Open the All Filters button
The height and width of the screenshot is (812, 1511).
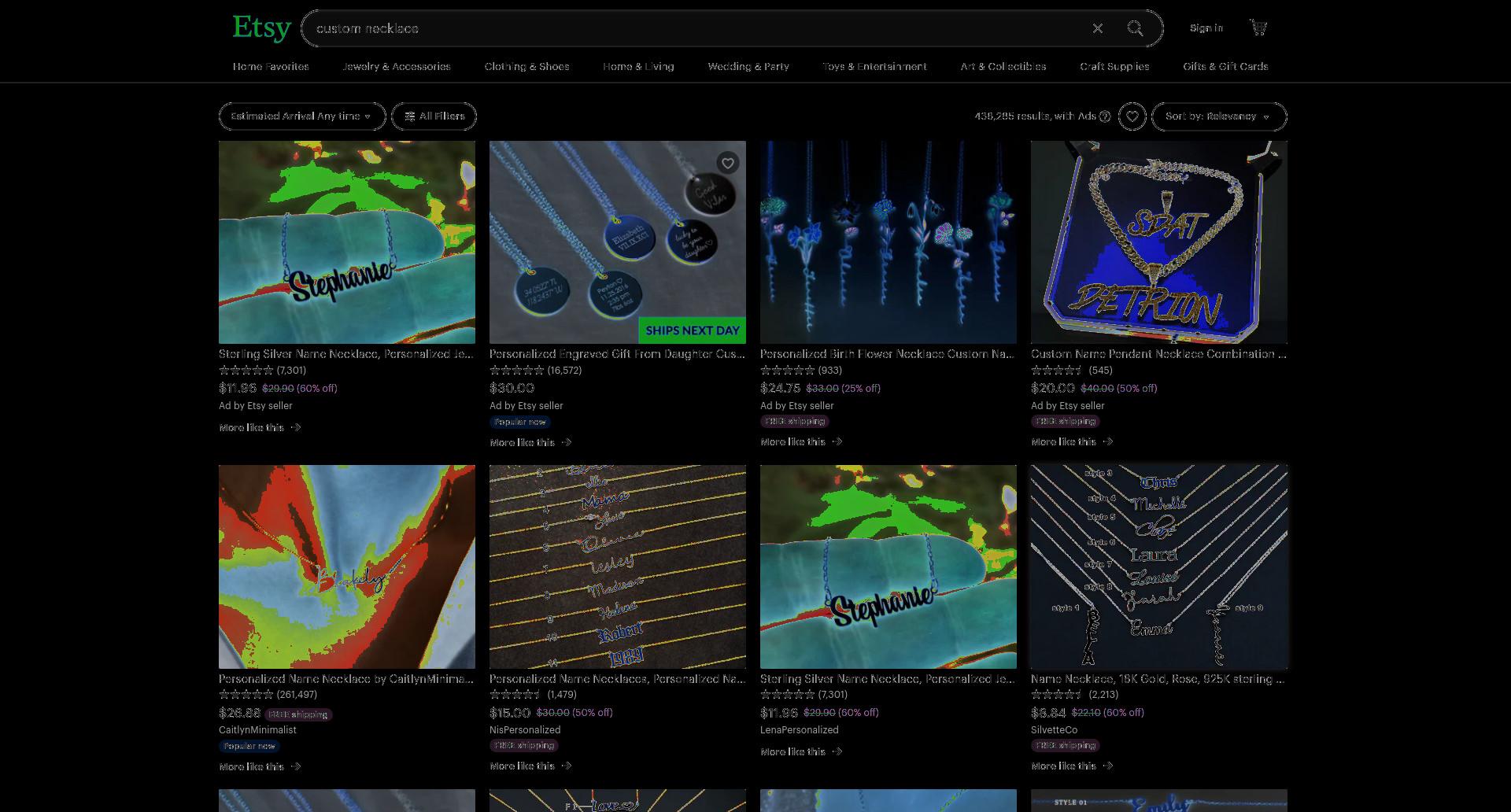(434, 116)
